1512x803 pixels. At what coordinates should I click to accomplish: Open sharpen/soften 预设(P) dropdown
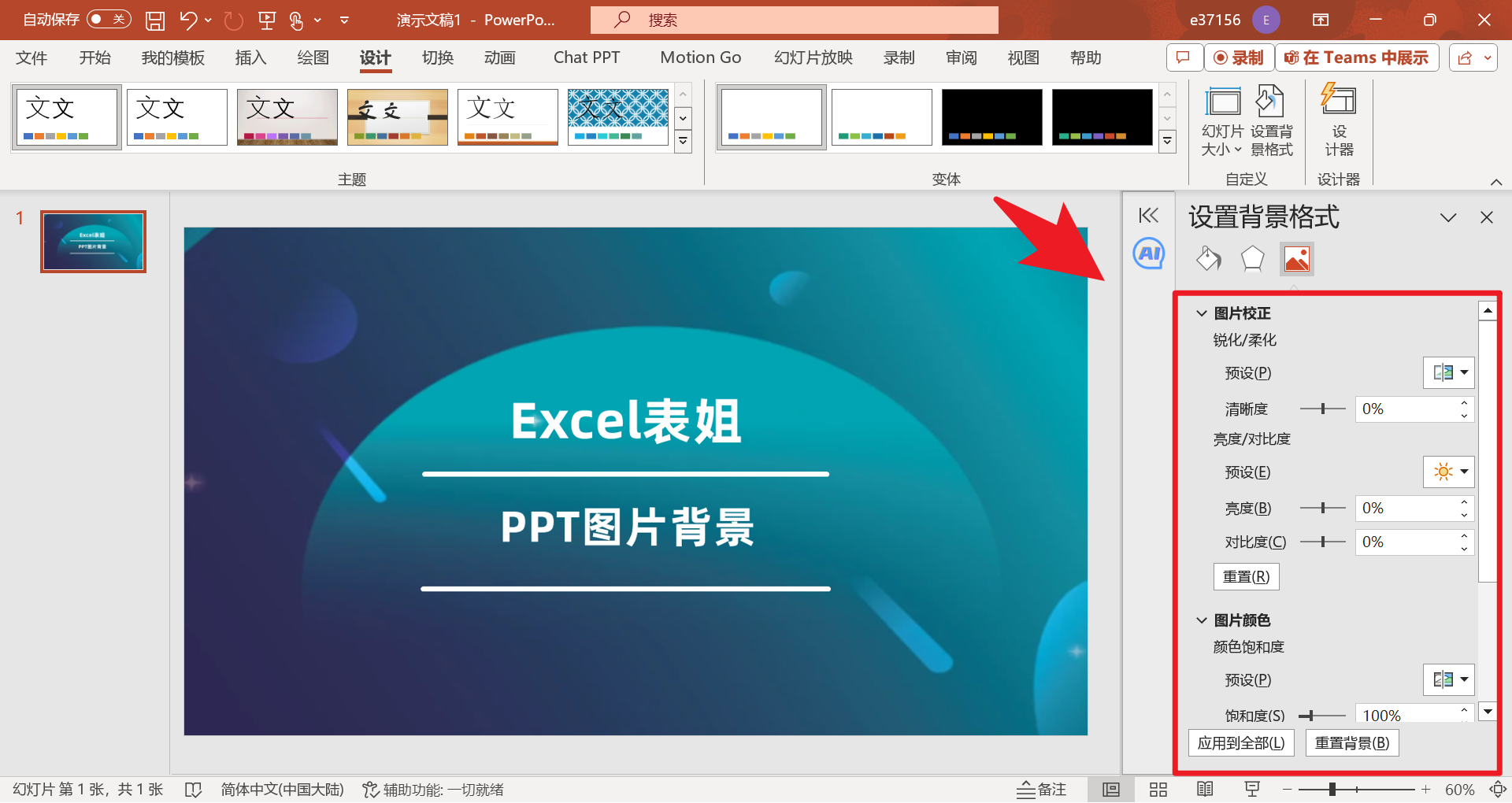tap(1448, 372)
